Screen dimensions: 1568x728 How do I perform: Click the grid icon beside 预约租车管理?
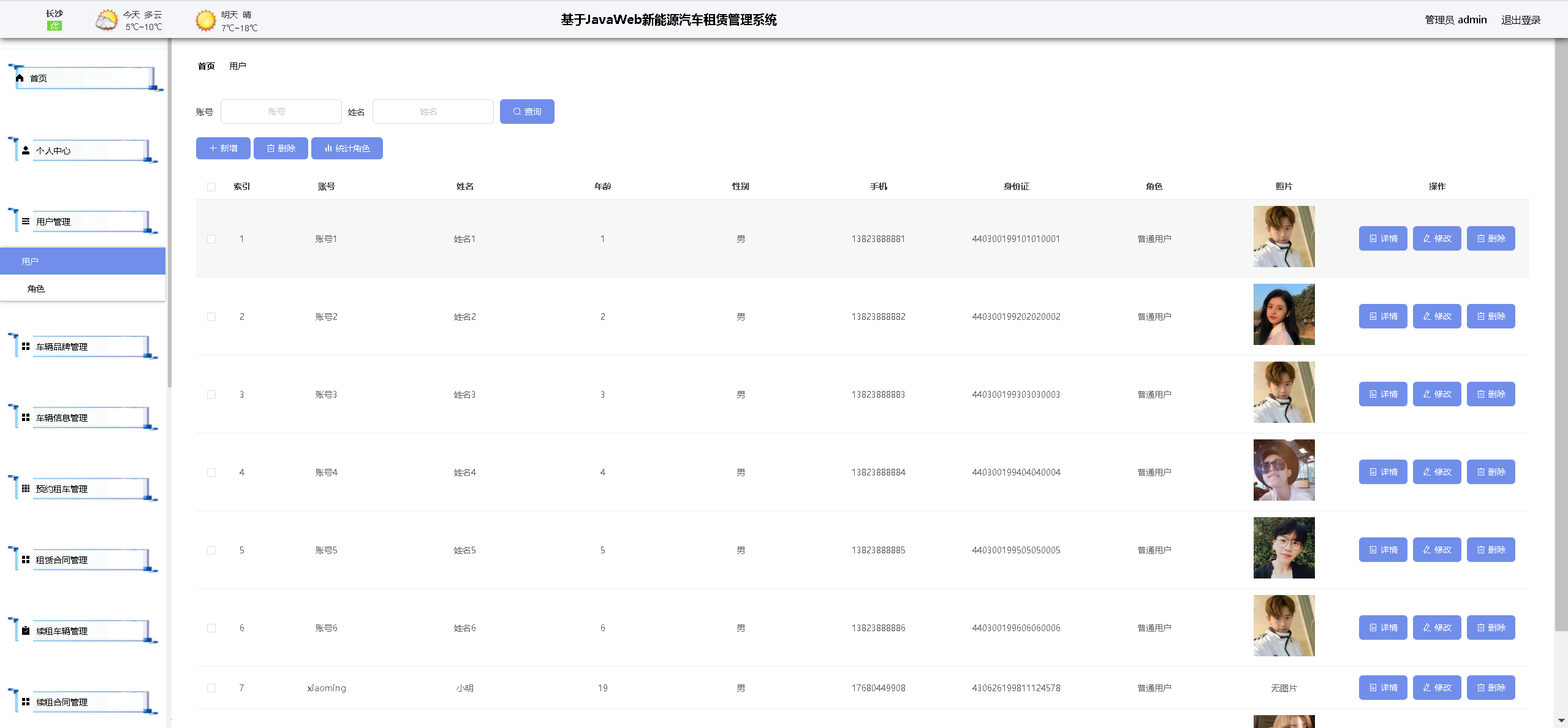click(x=26, y=488)
